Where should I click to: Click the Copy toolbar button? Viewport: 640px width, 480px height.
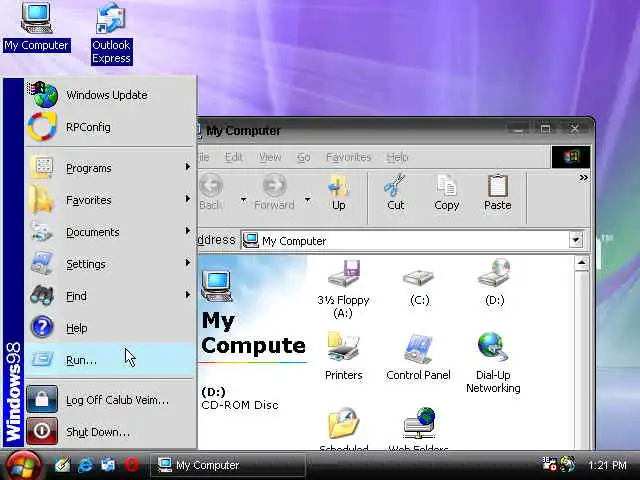coord(447,192)
